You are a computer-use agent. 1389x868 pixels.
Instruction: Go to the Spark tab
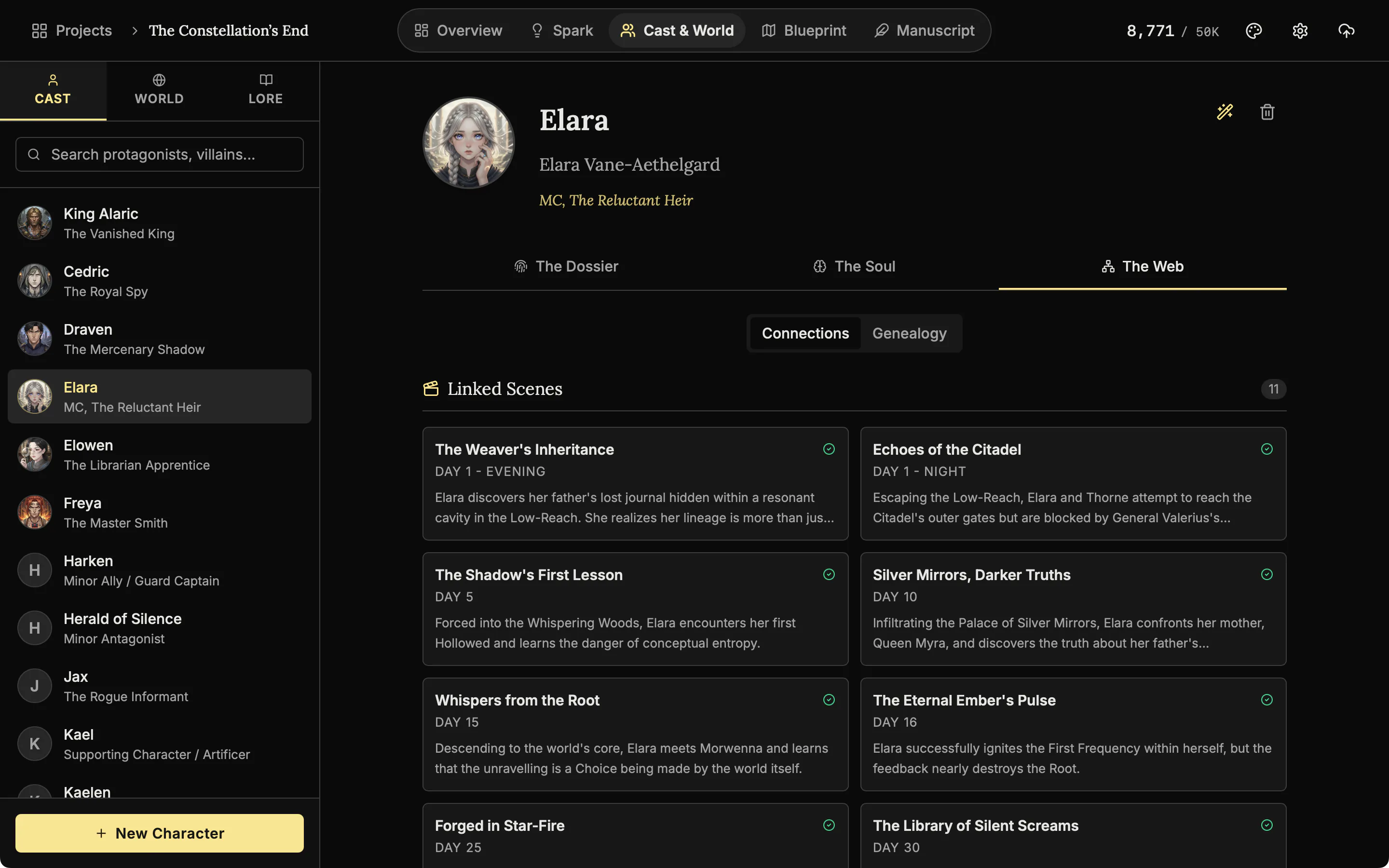point(562,30)
